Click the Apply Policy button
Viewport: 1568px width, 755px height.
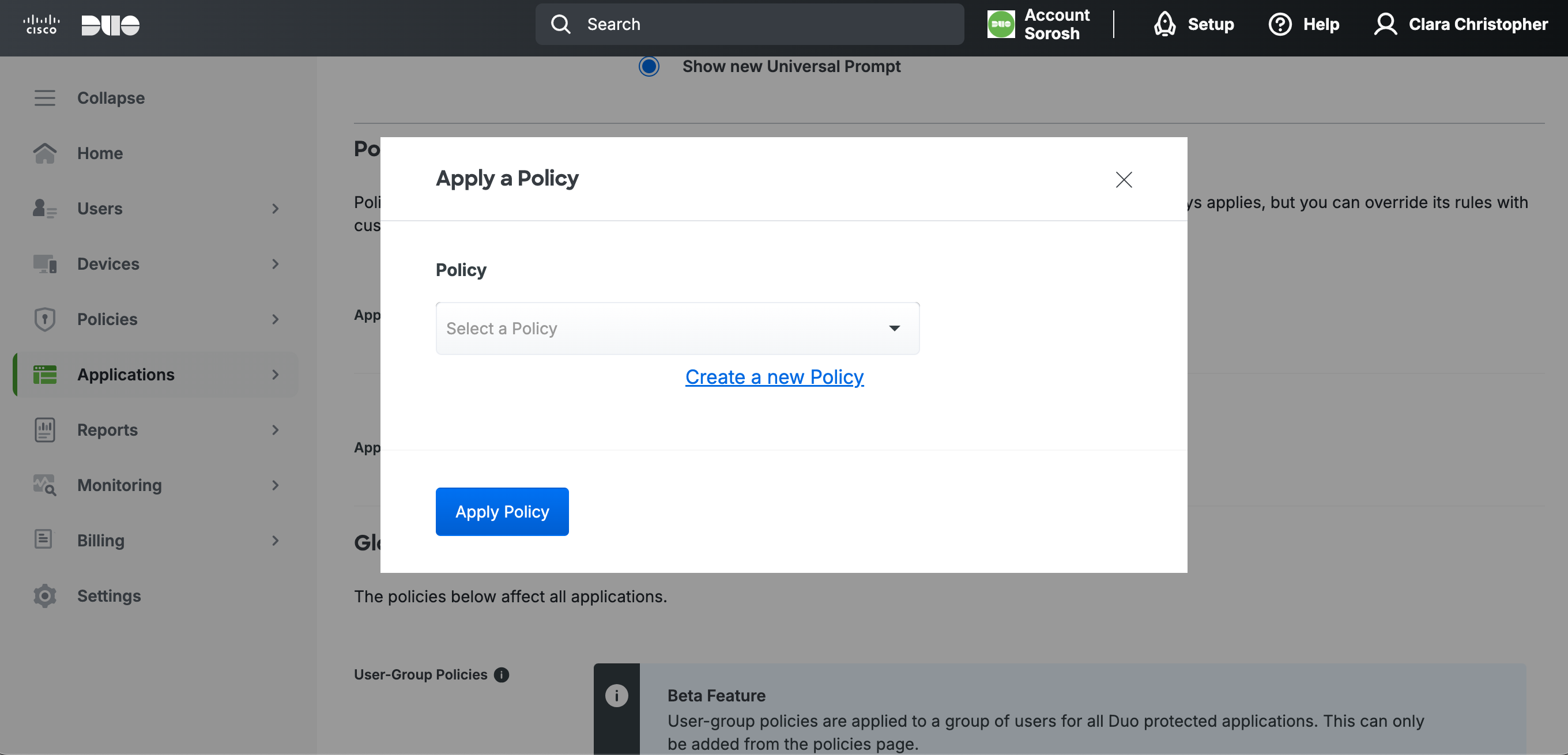tap(502, 512)
